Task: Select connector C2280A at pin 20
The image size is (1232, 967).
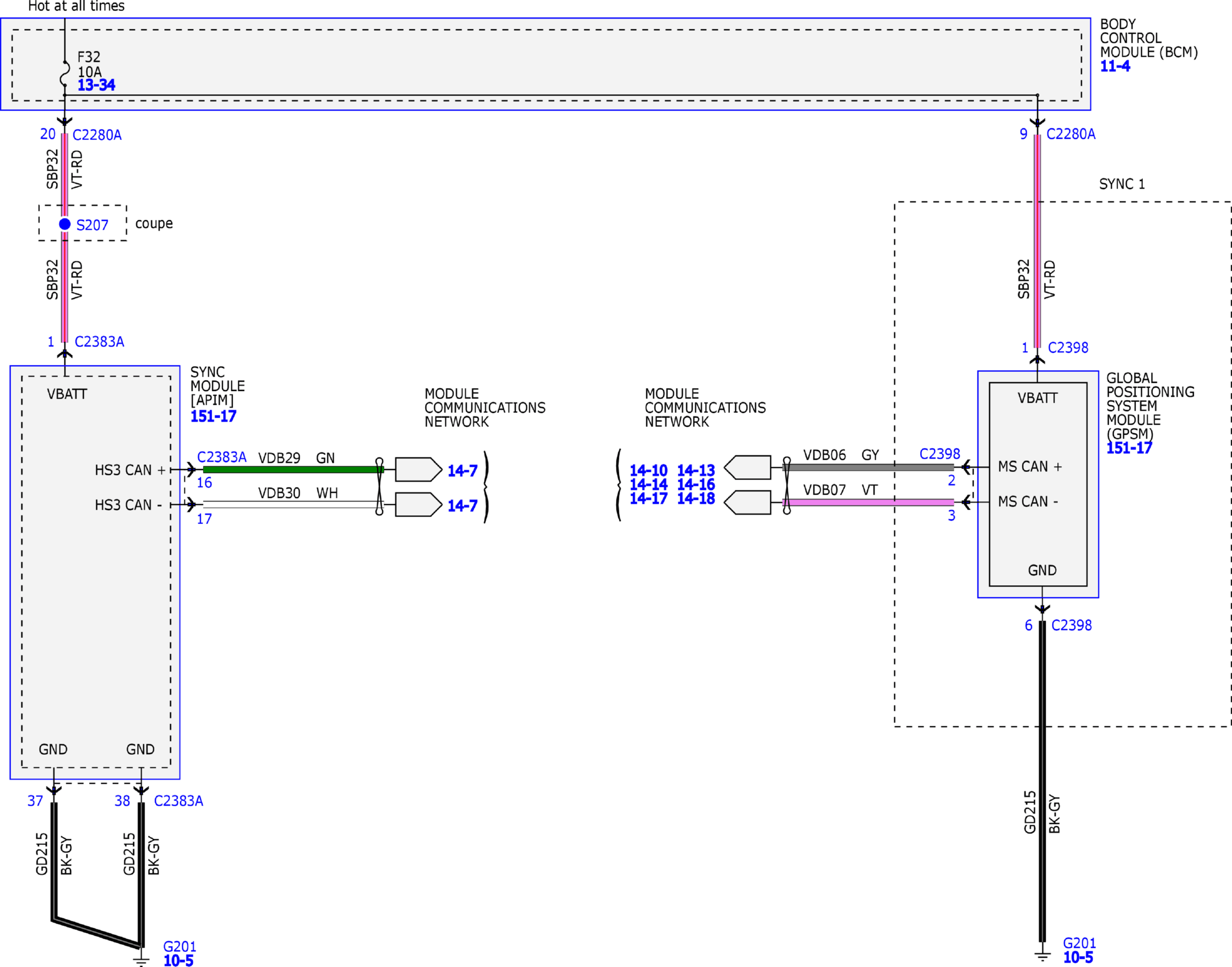Action: tap(97, 135)
